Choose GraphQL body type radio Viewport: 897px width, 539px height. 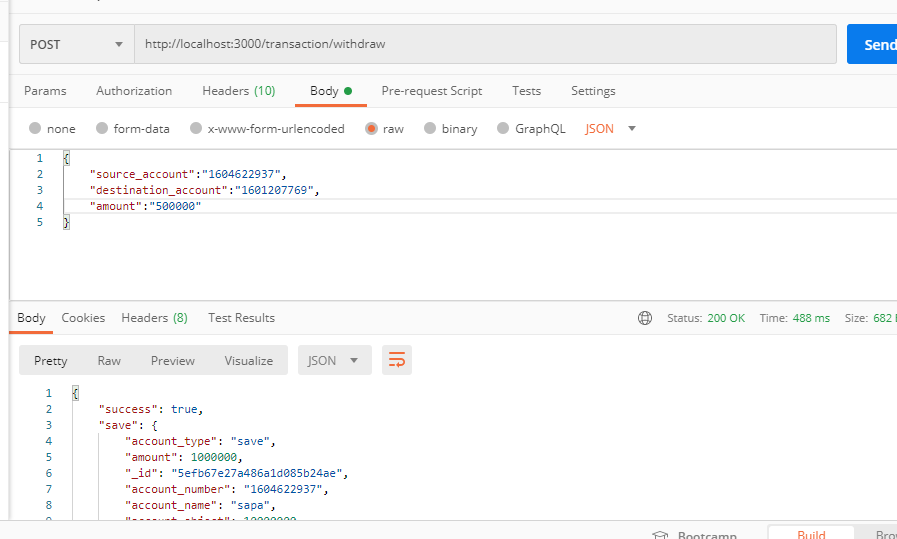pyautogui.click(x=504, y=129)
